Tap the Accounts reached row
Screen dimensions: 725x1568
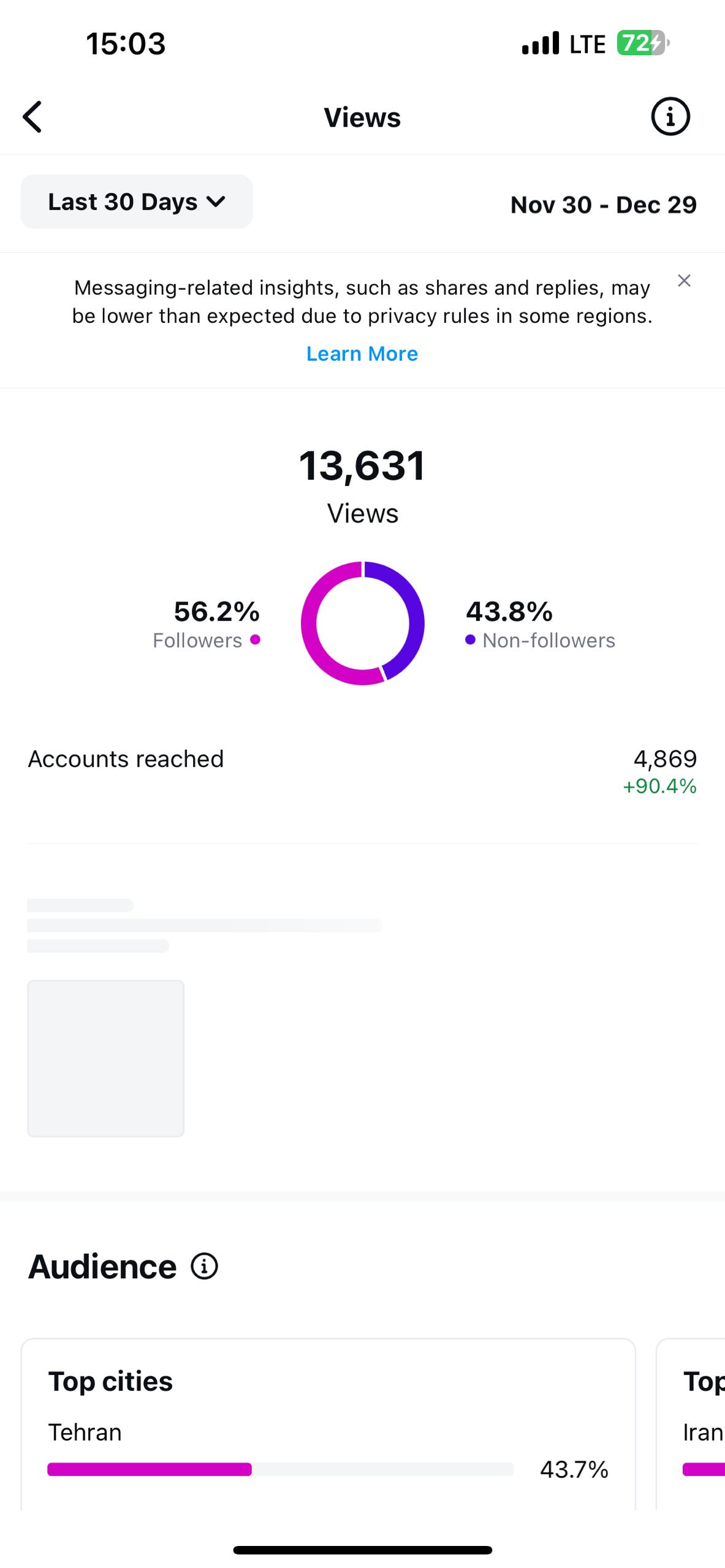tap(362, 771)
